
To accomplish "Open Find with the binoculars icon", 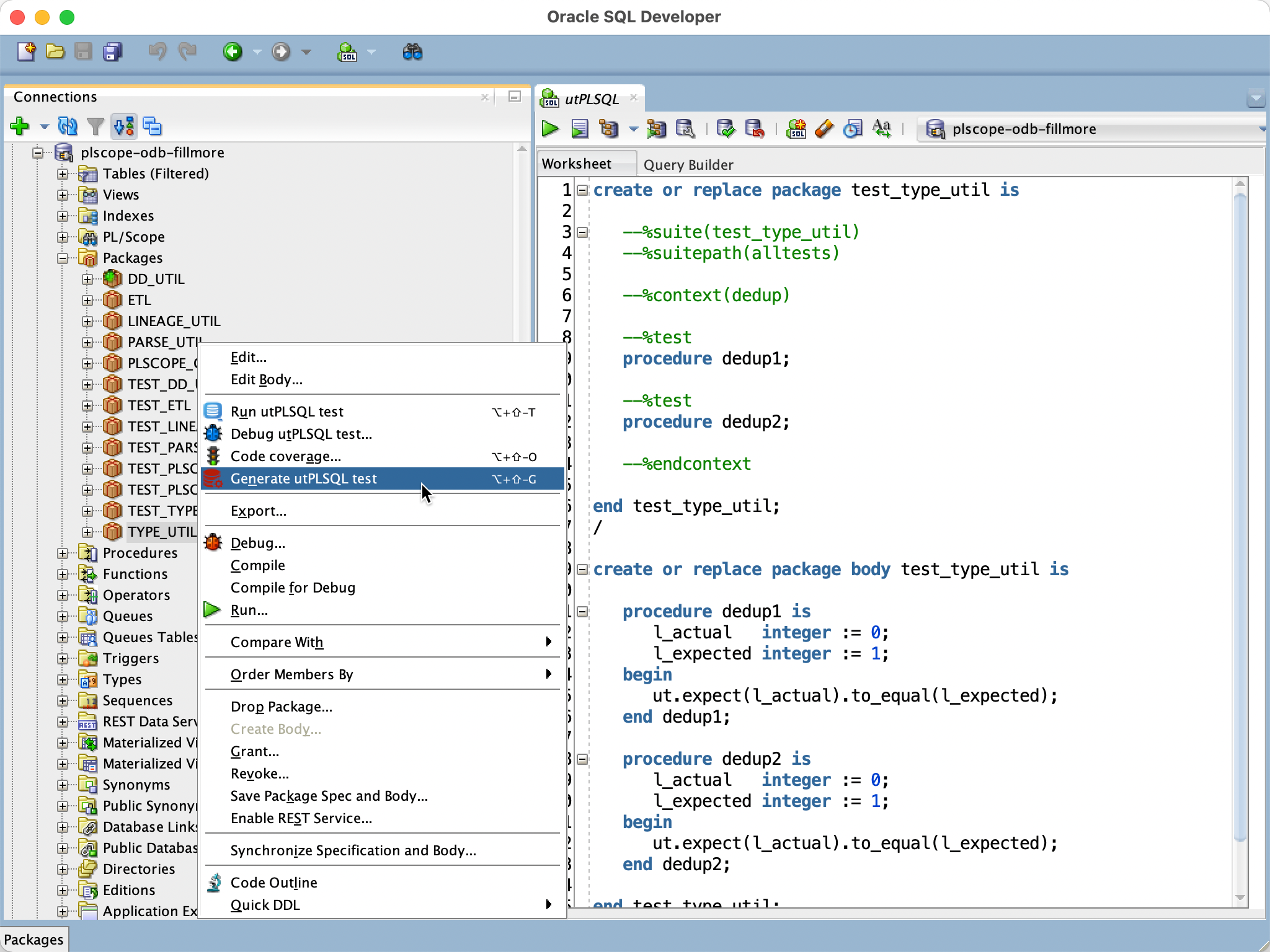I will tap(412, 52).
